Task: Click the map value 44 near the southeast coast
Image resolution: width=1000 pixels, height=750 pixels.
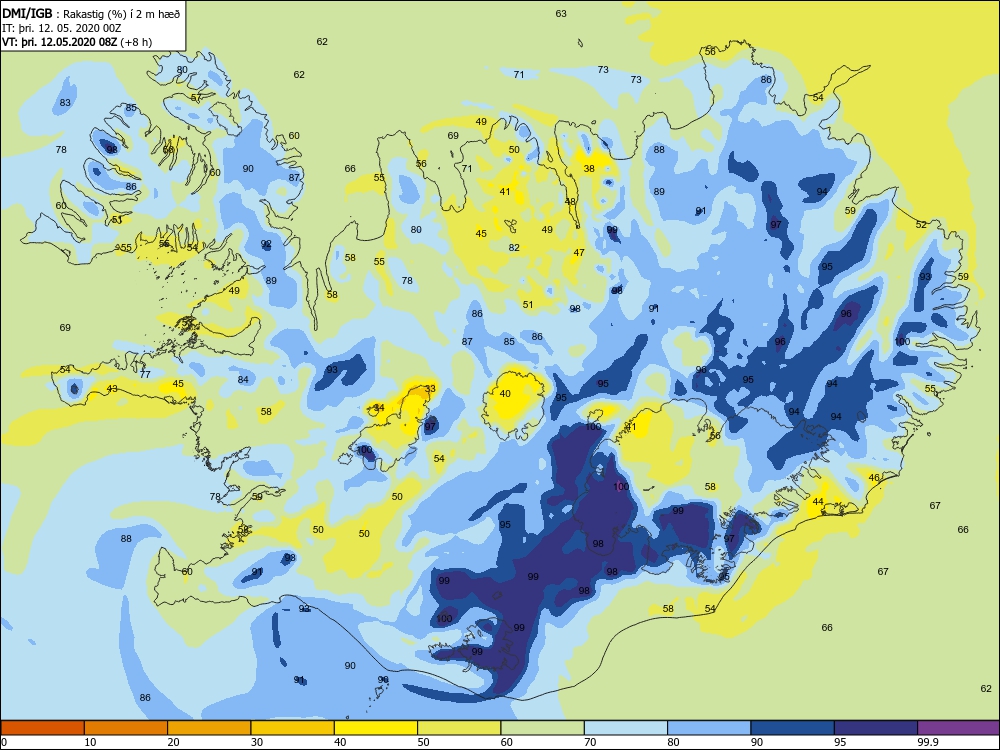Action: [818, 501]
